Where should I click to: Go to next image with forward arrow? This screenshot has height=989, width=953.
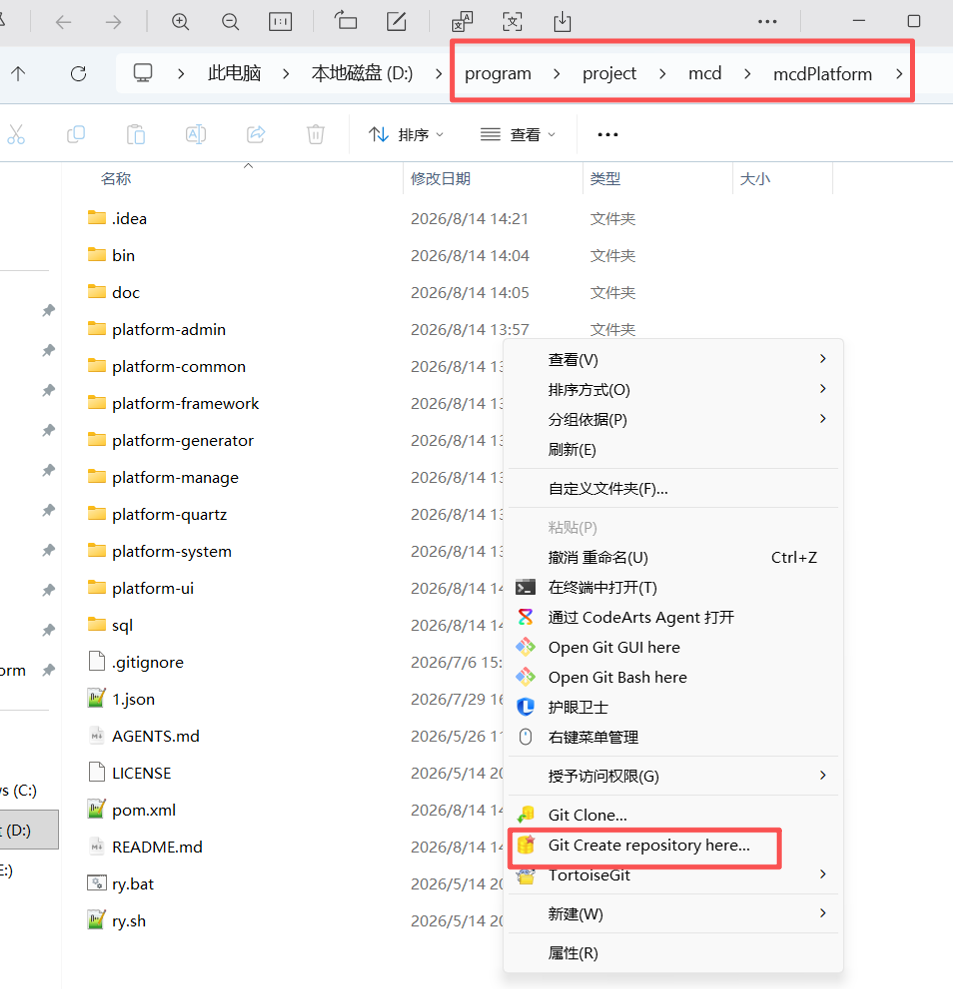114,23
